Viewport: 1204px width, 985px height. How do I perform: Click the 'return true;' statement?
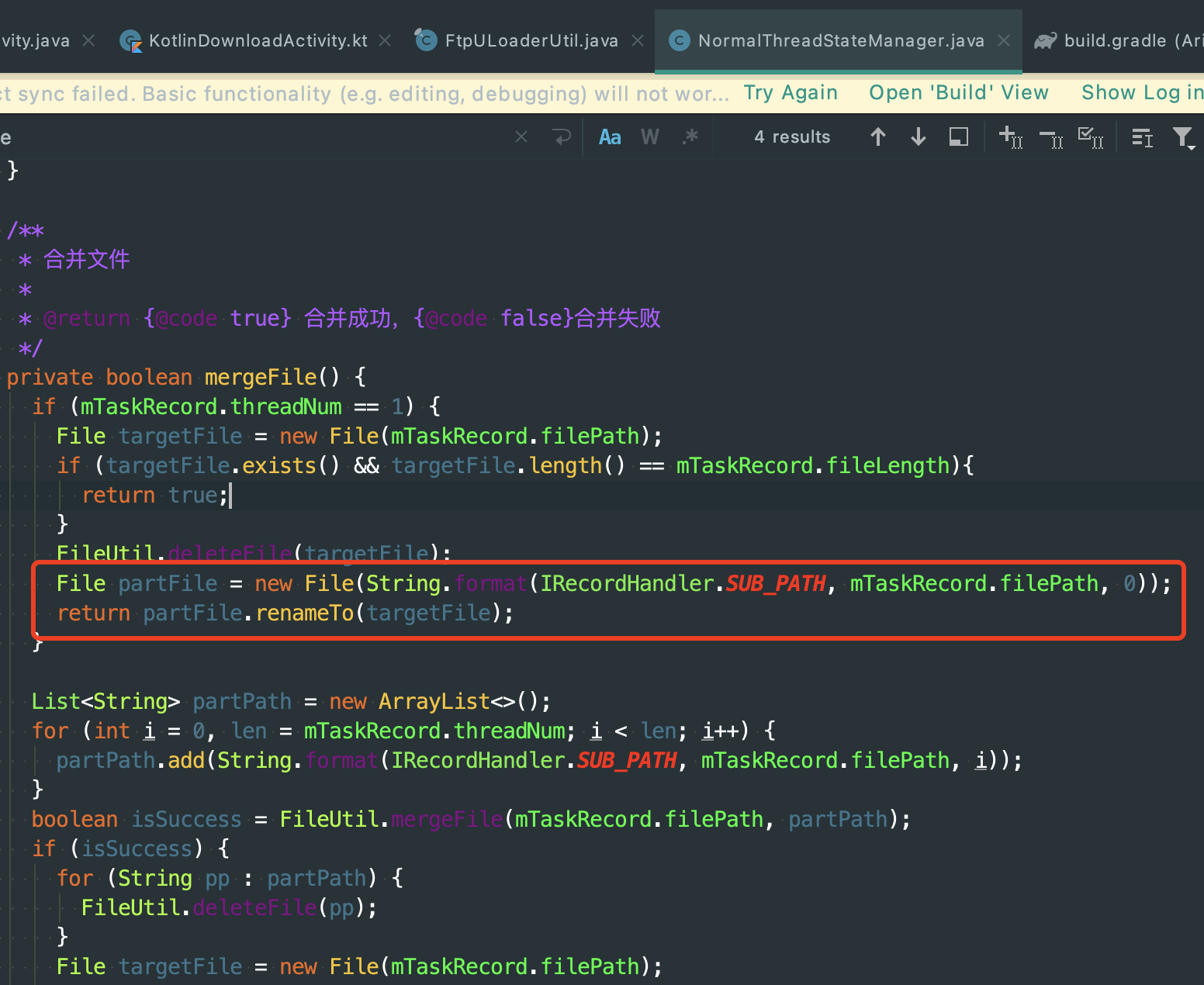coord(155,495)
